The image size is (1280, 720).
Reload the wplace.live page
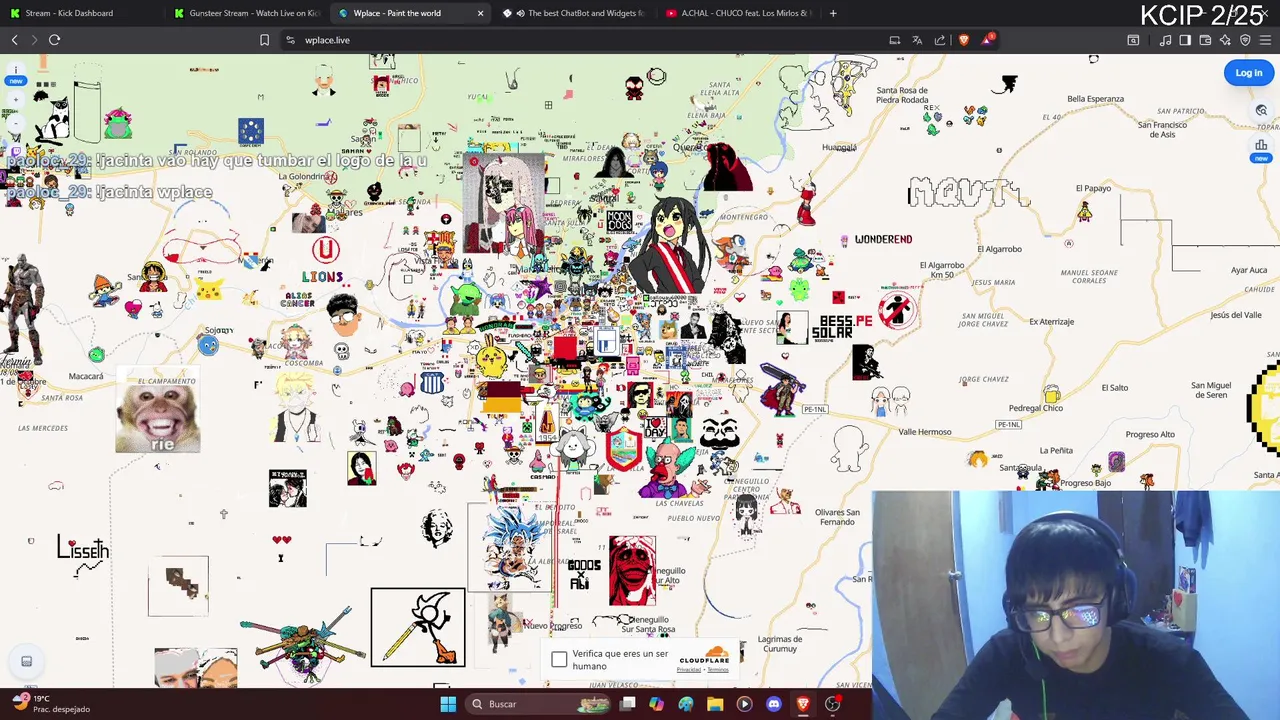[55, 40]
